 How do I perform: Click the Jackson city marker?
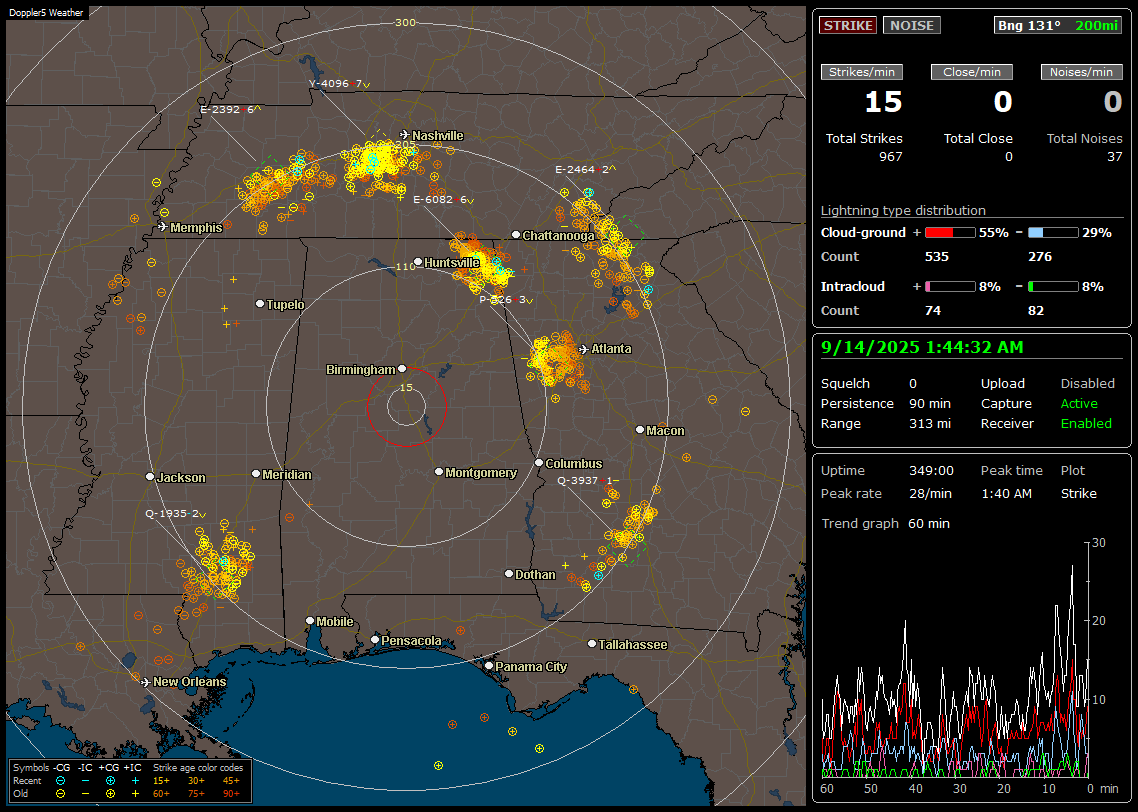[x=150, y=477]
